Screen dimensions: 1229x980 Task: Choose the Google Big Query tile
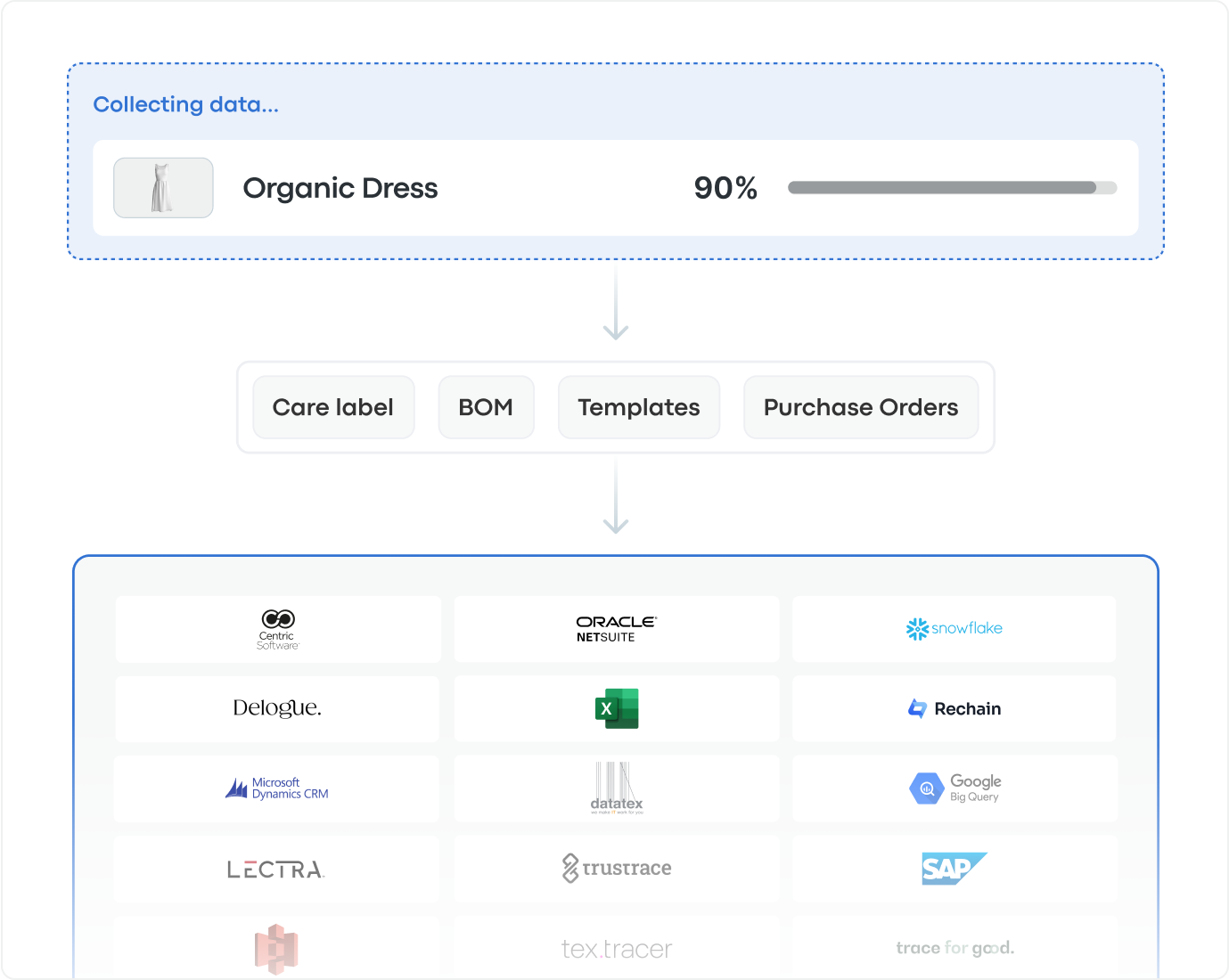955,788
